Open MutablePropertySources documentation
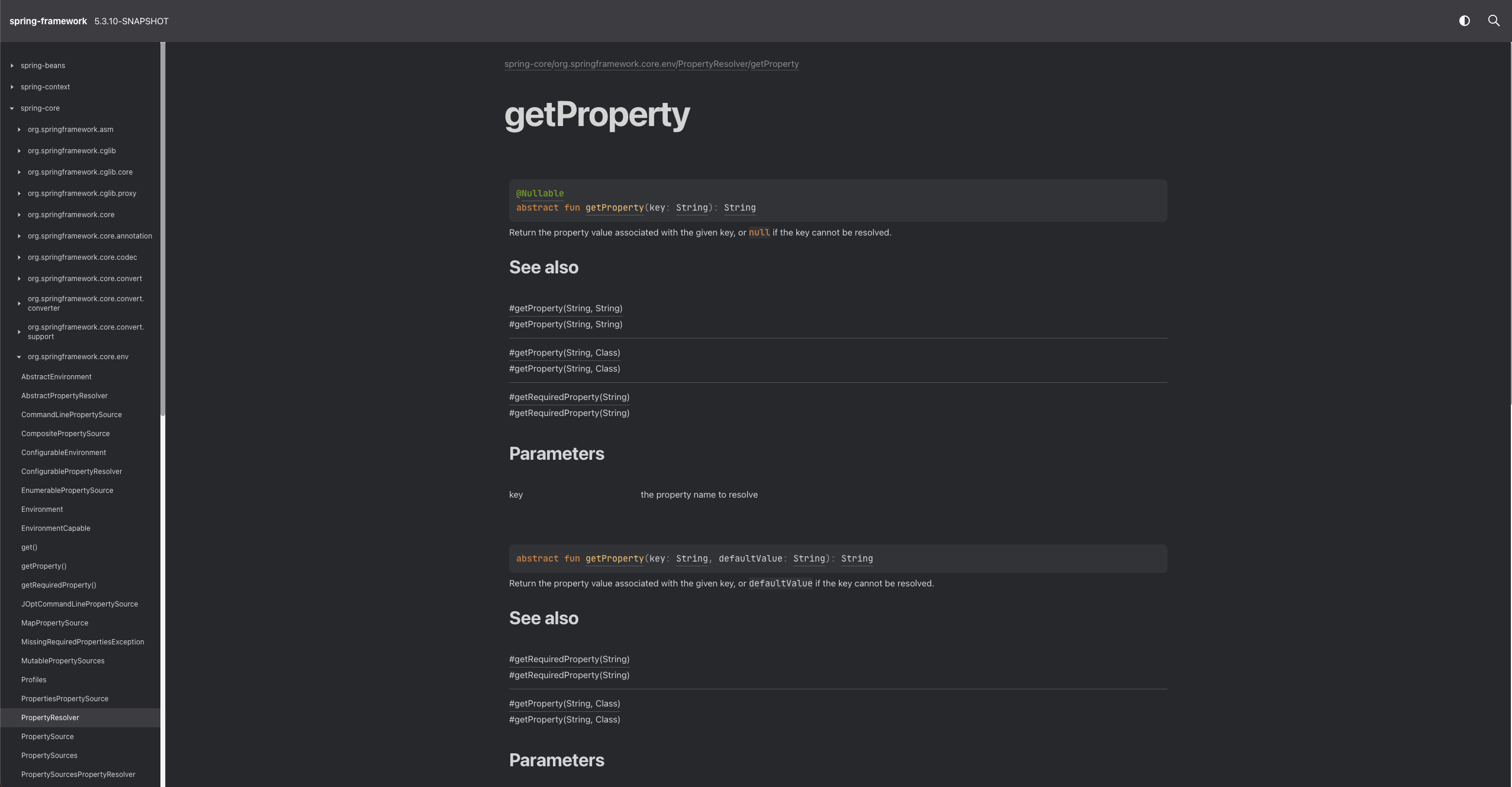 [63, 660]
